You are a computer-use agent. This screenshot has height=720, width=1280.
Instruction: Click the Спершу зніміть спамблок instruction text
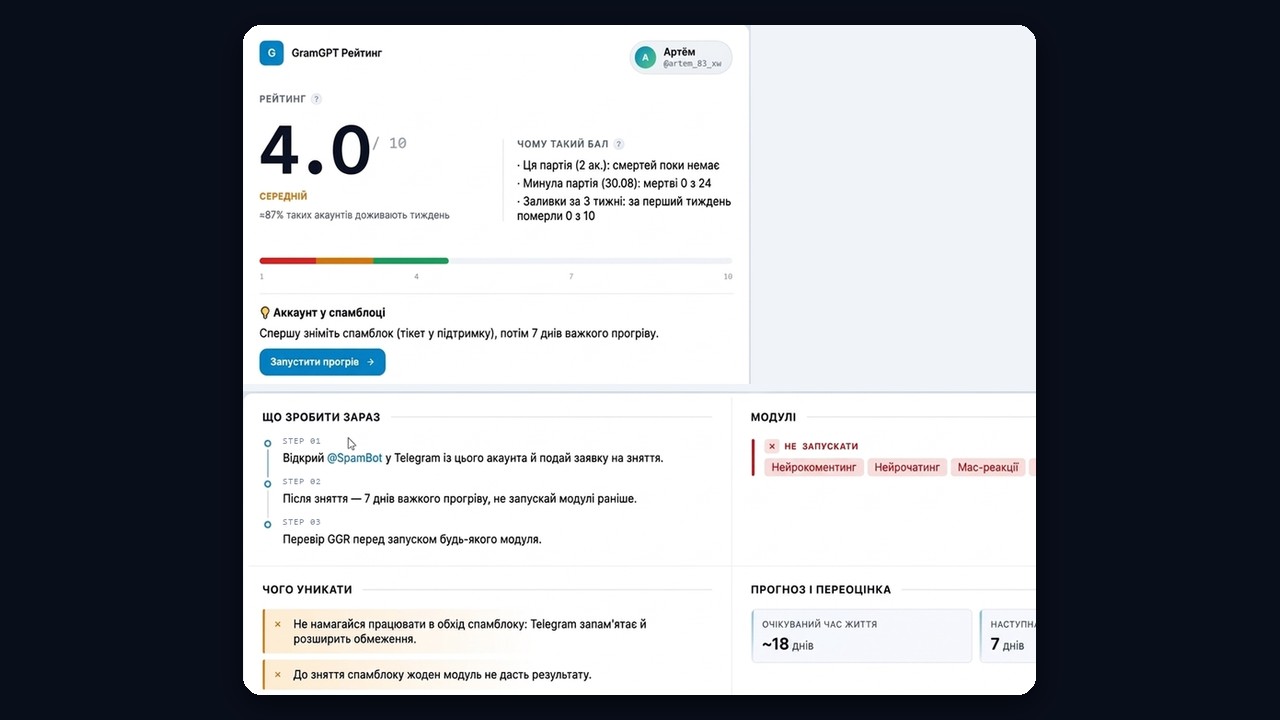[459, 334]
